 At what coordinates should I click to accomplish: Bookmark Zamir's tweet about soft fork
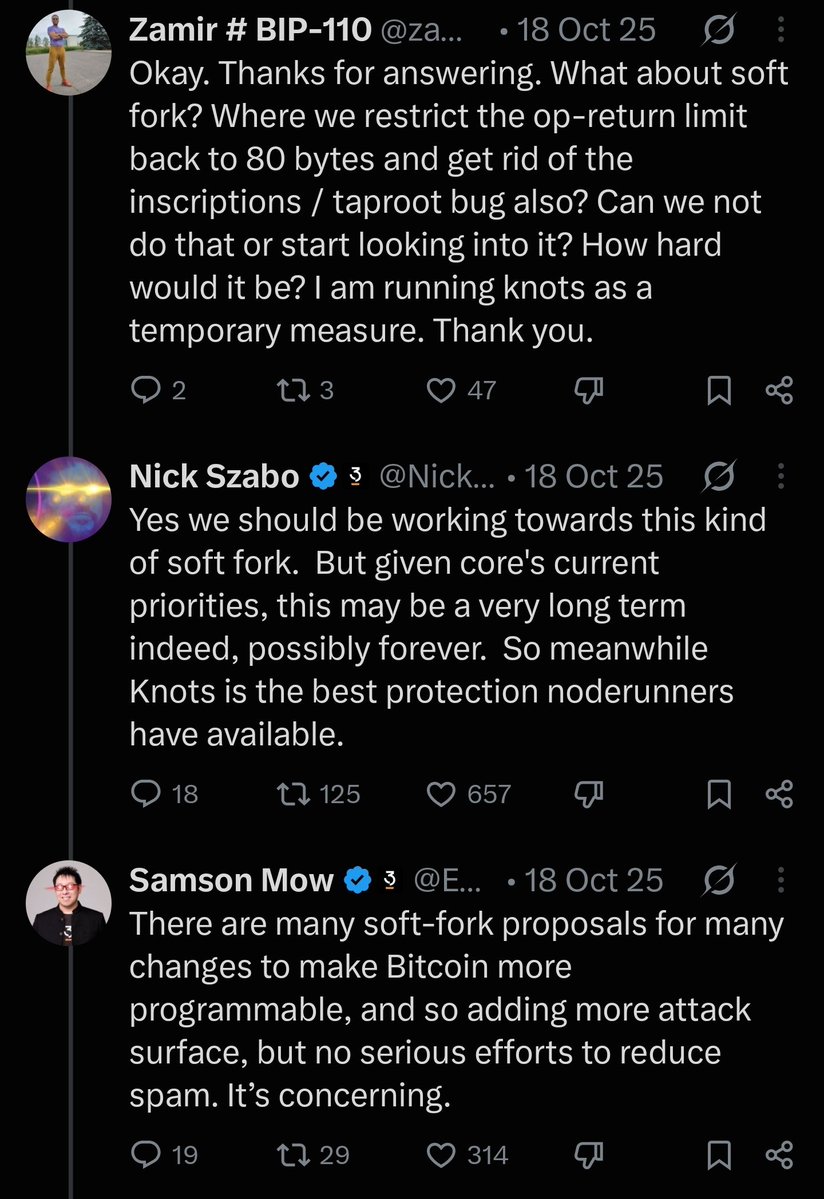(719, 390)
